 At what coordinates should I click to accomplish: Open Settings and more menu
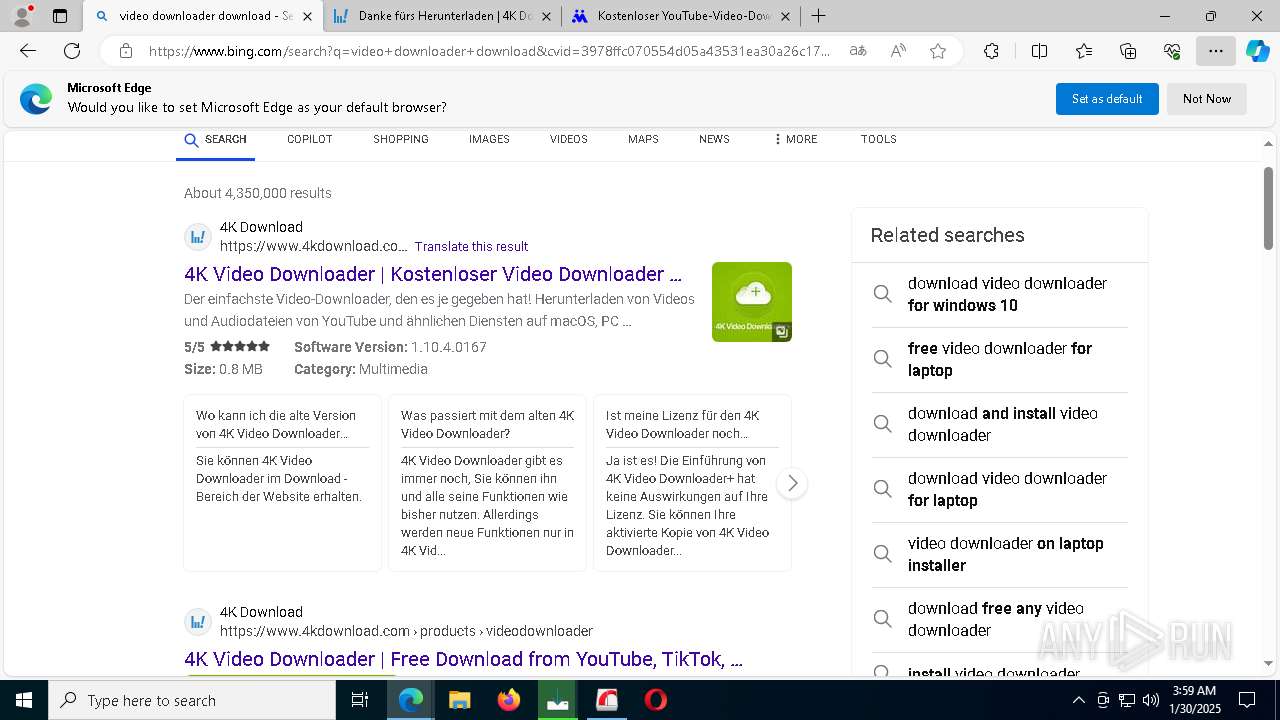click(1216, 51)
